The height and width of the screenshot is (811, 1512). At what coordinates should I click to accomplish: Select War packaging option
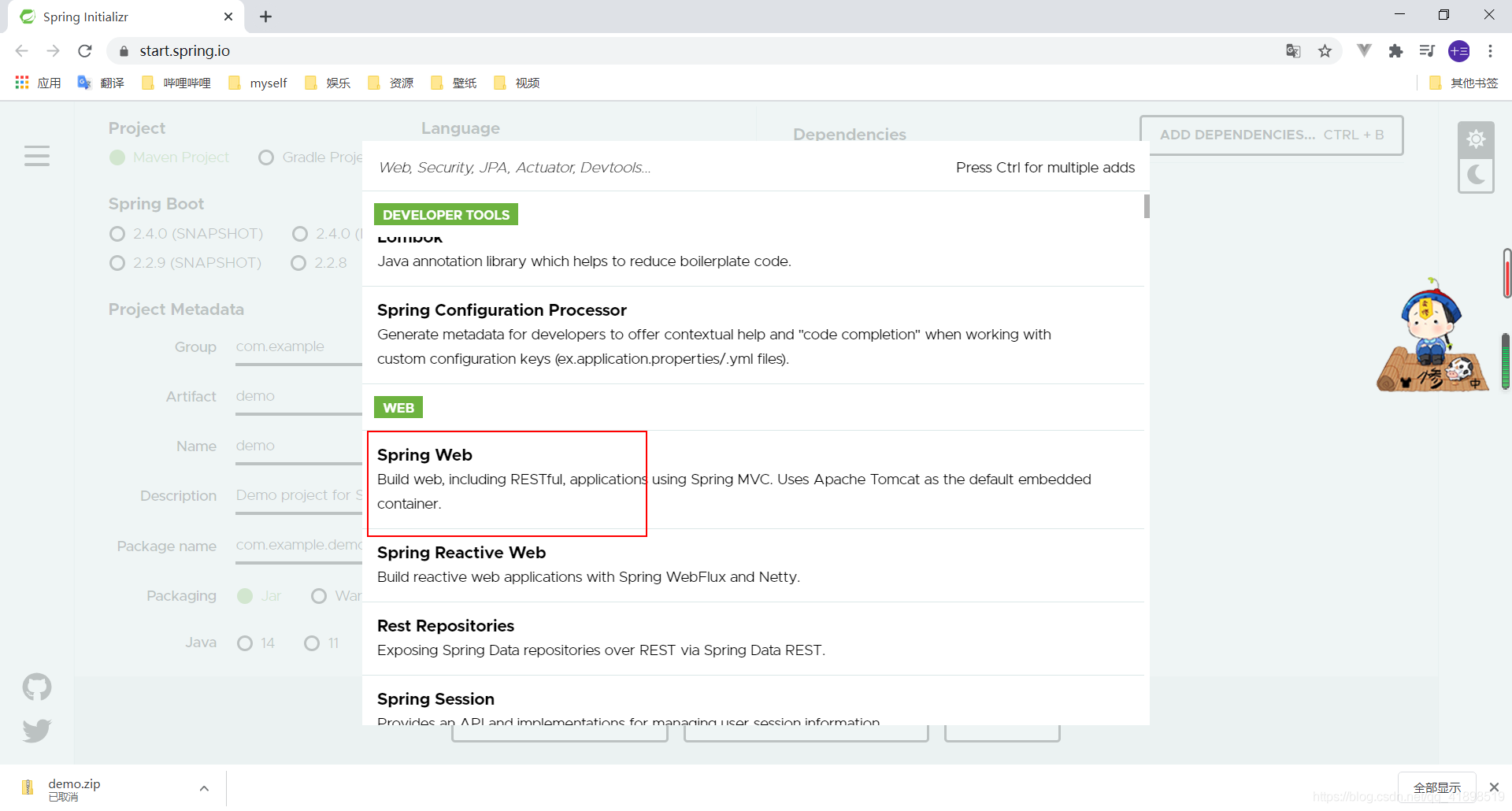point(319,596)
